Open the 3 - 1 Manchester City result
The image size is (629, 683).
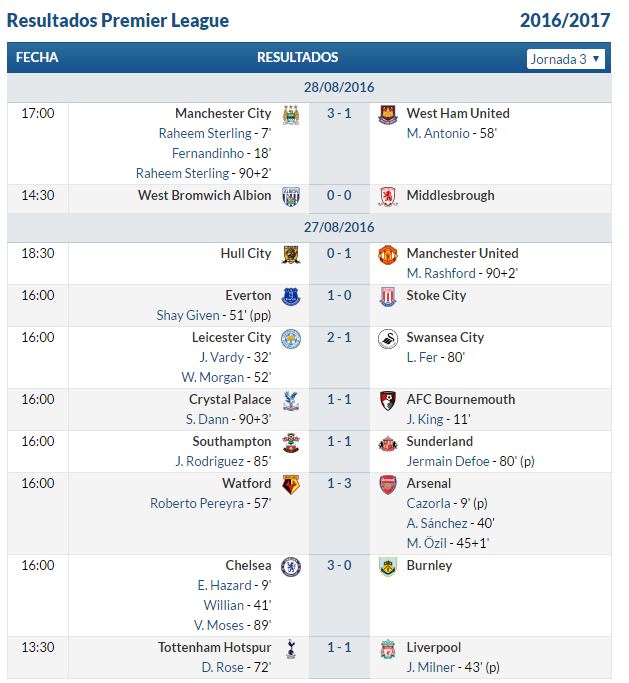pyautogui.click(x=339, y=113)
